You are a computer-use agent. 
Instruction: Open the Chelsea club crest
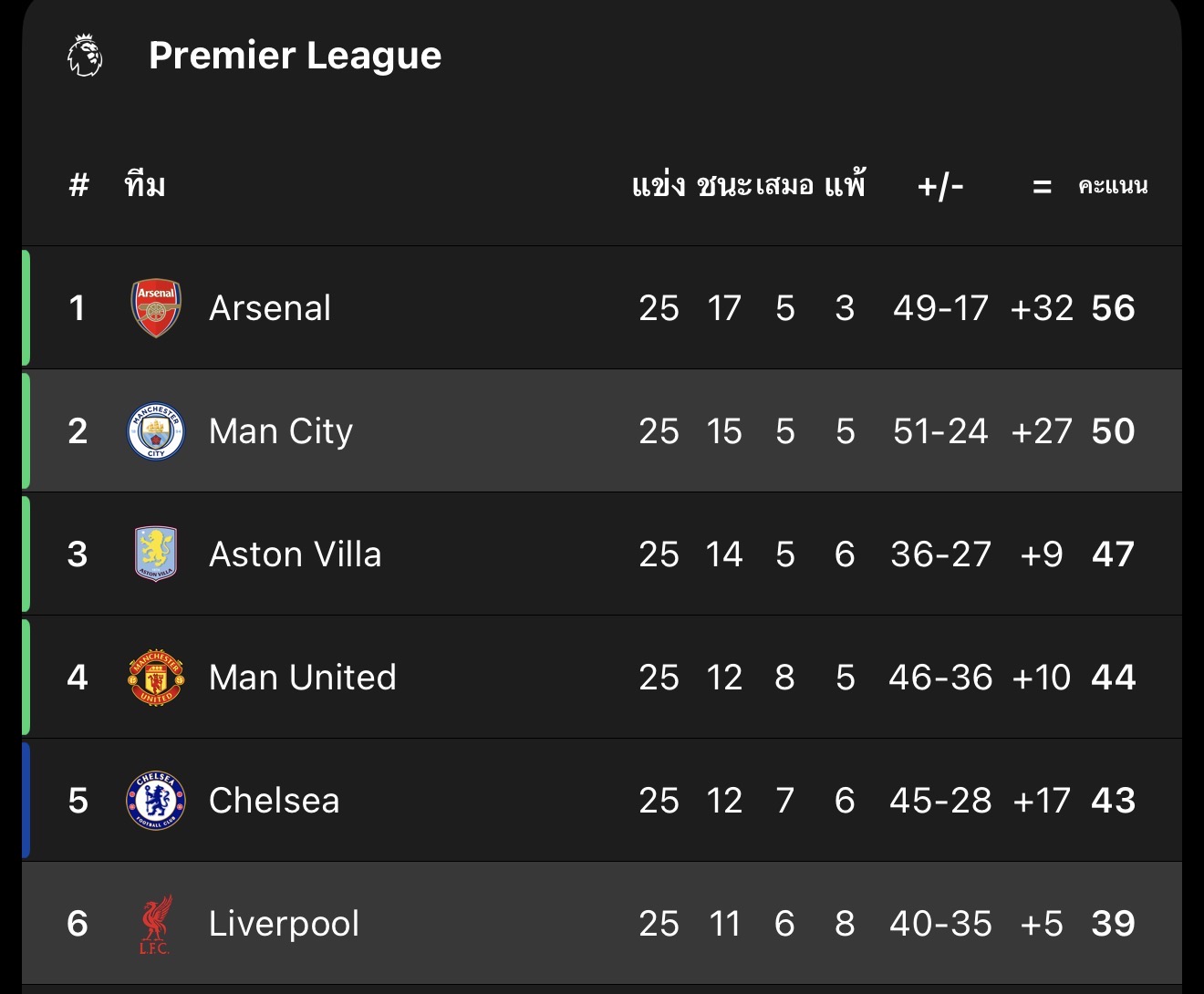(x=156, y=801)
